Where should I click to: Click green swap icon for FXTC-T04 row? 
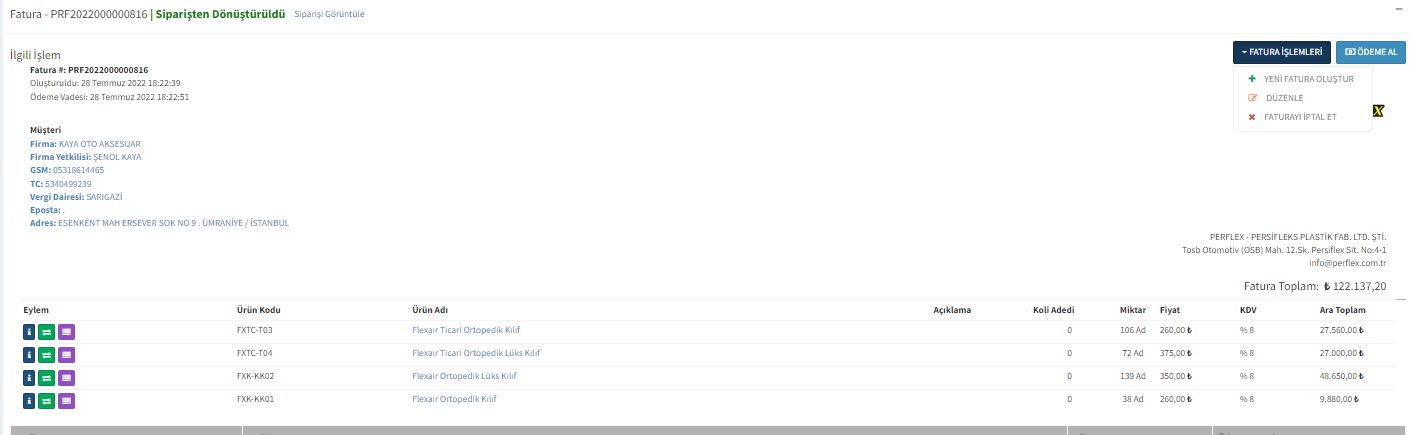[47, 354]
